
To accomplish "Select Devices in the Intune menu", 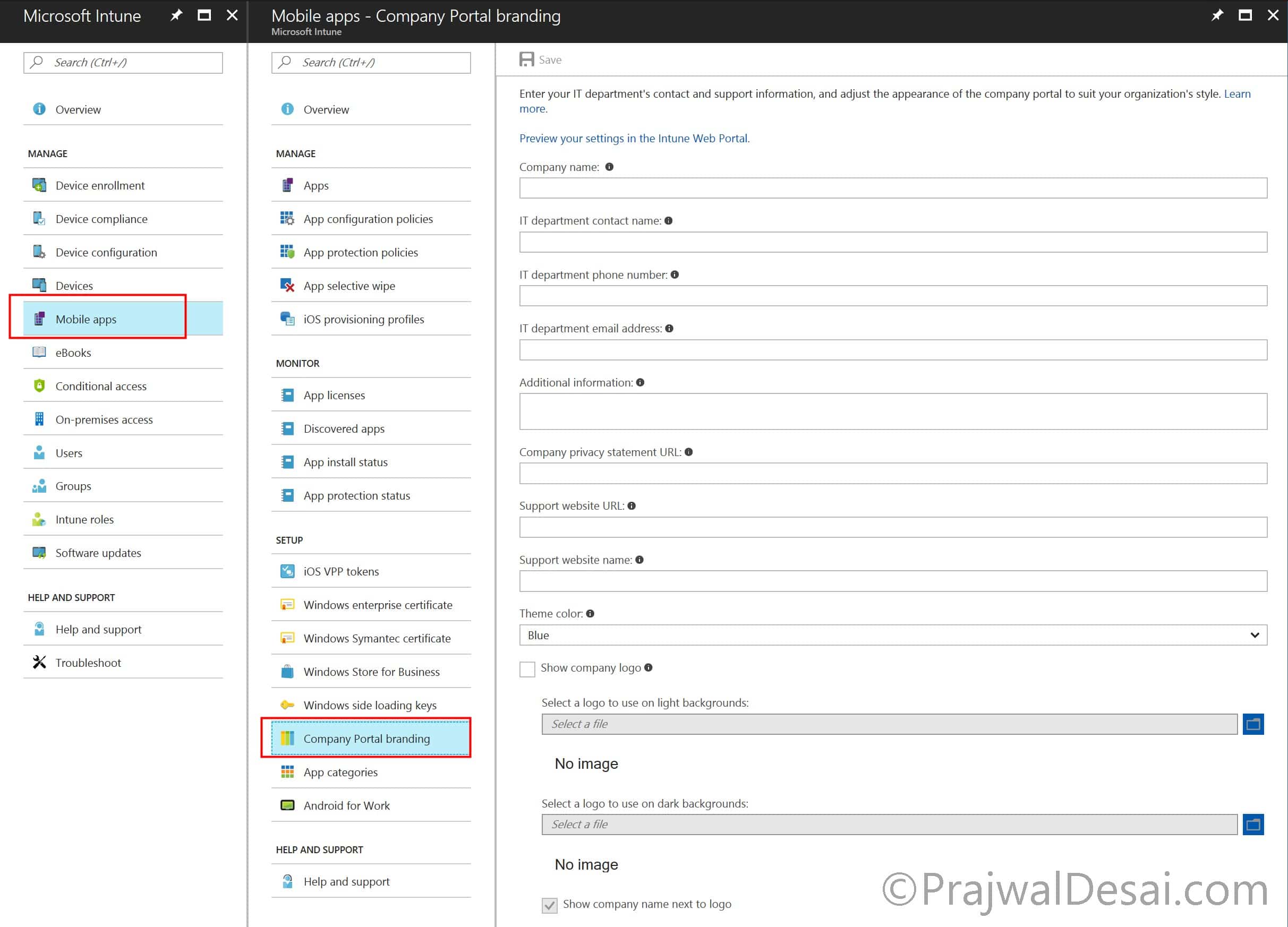I will tap(123, 286).
